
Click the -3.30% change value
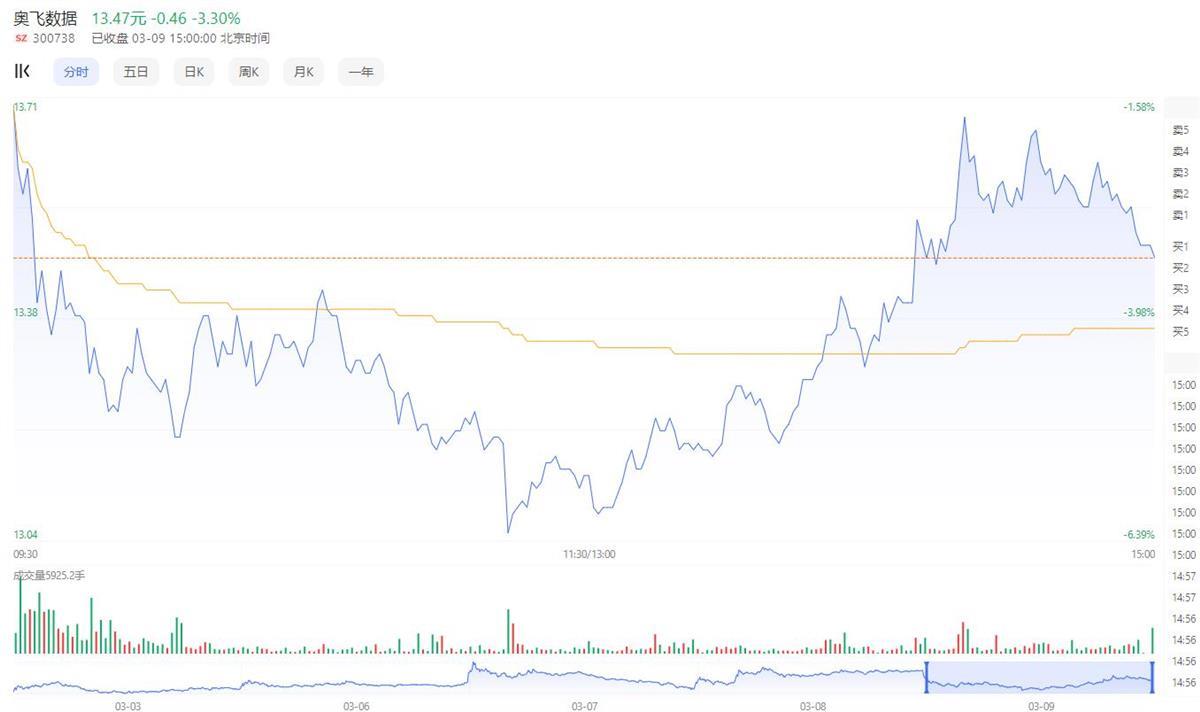pyautogui.click(x=215, y=18)
